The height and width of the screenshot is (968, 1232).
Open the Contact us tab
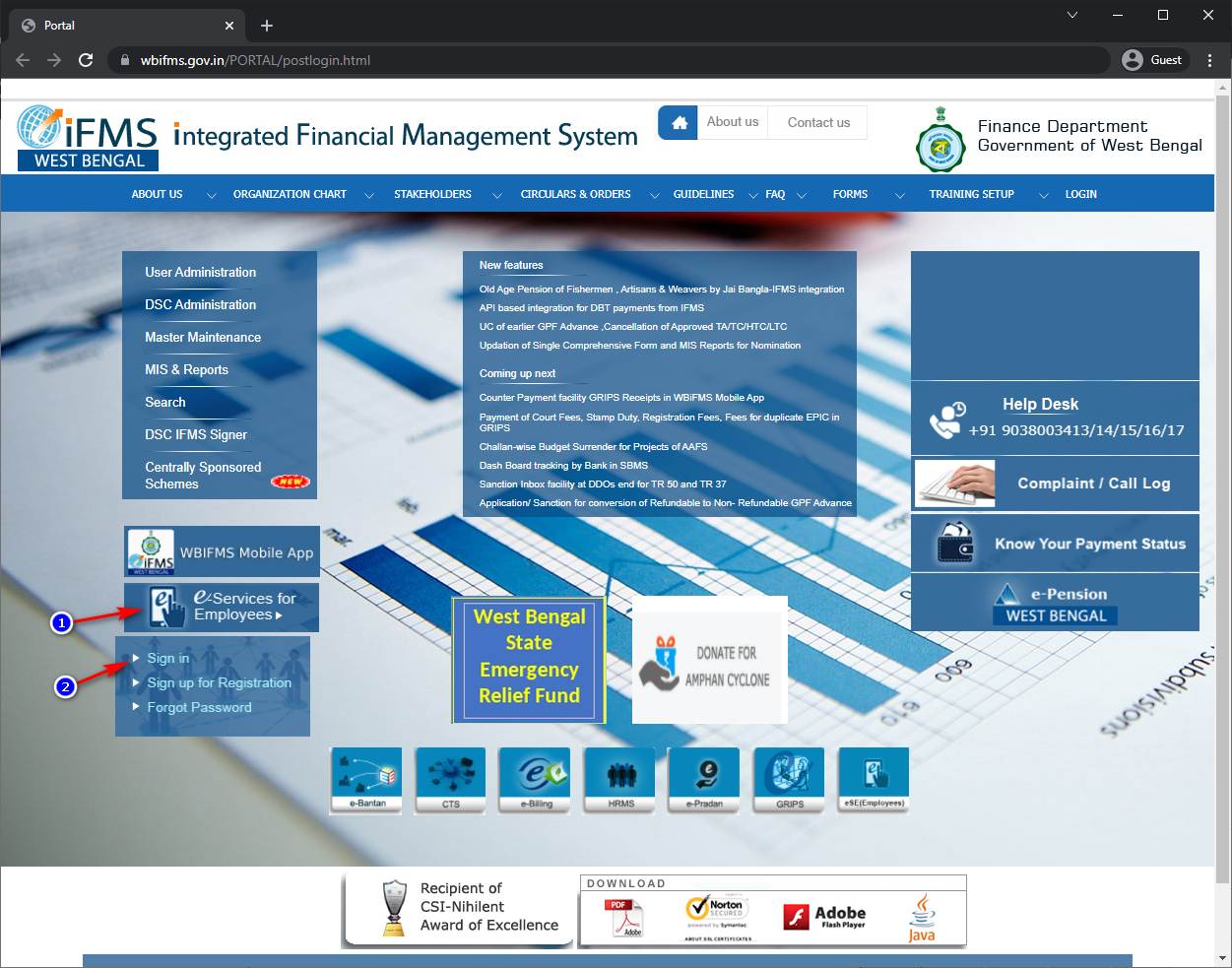coord(817,122)
